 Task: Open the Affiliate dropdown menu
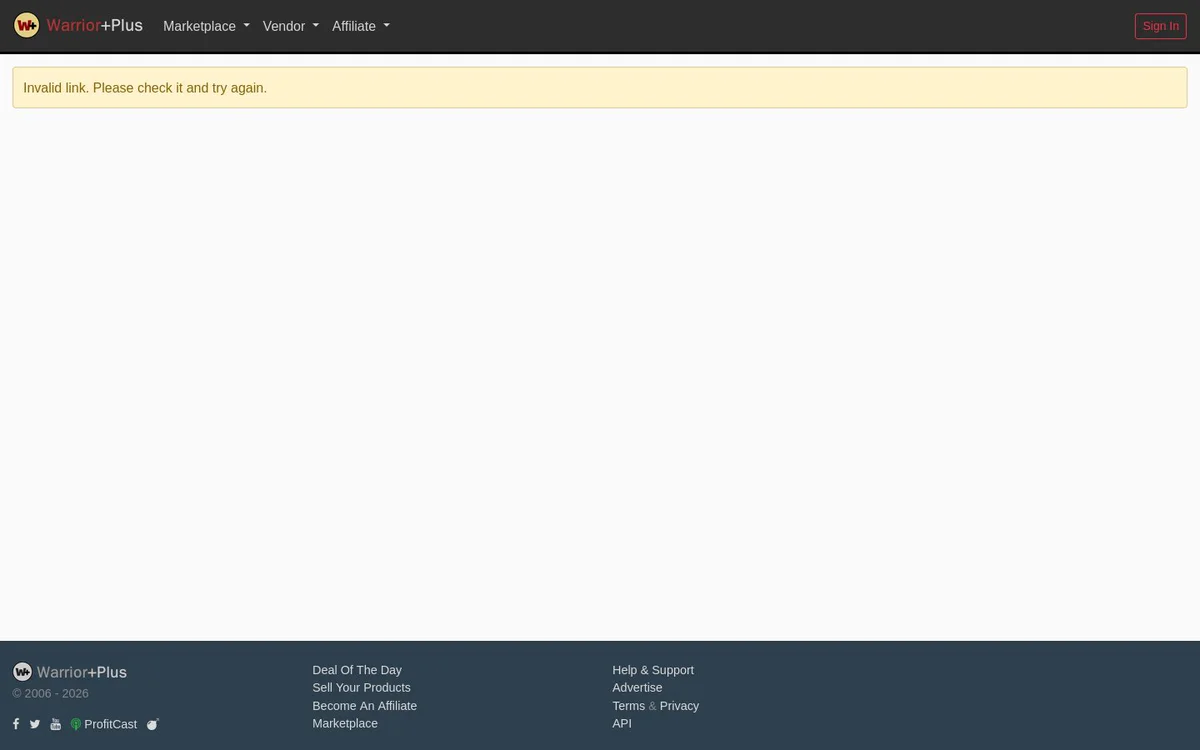[x=361, y=26]
